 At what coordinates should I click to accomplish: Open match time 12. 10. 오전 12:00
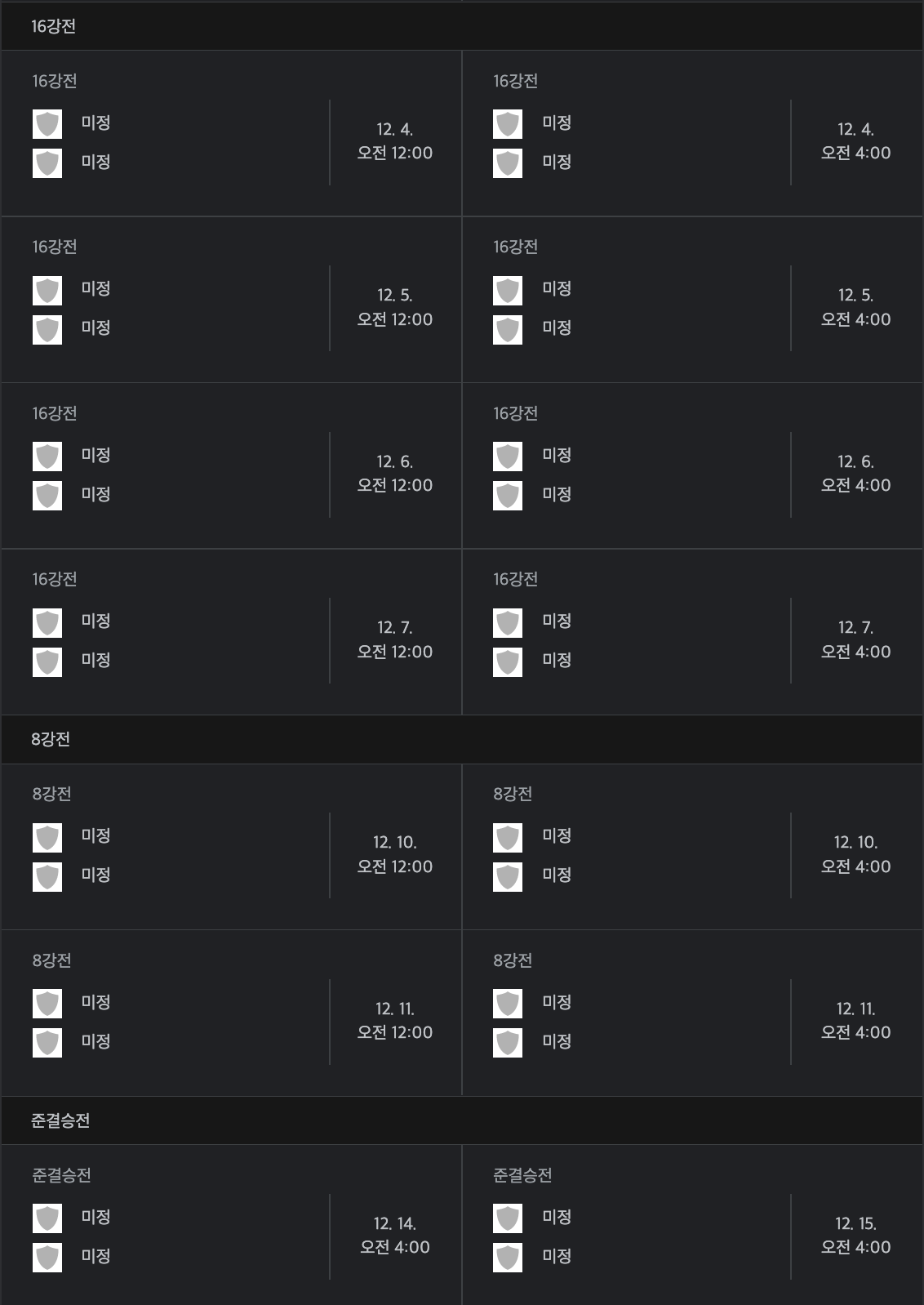[x=395, y=854]
